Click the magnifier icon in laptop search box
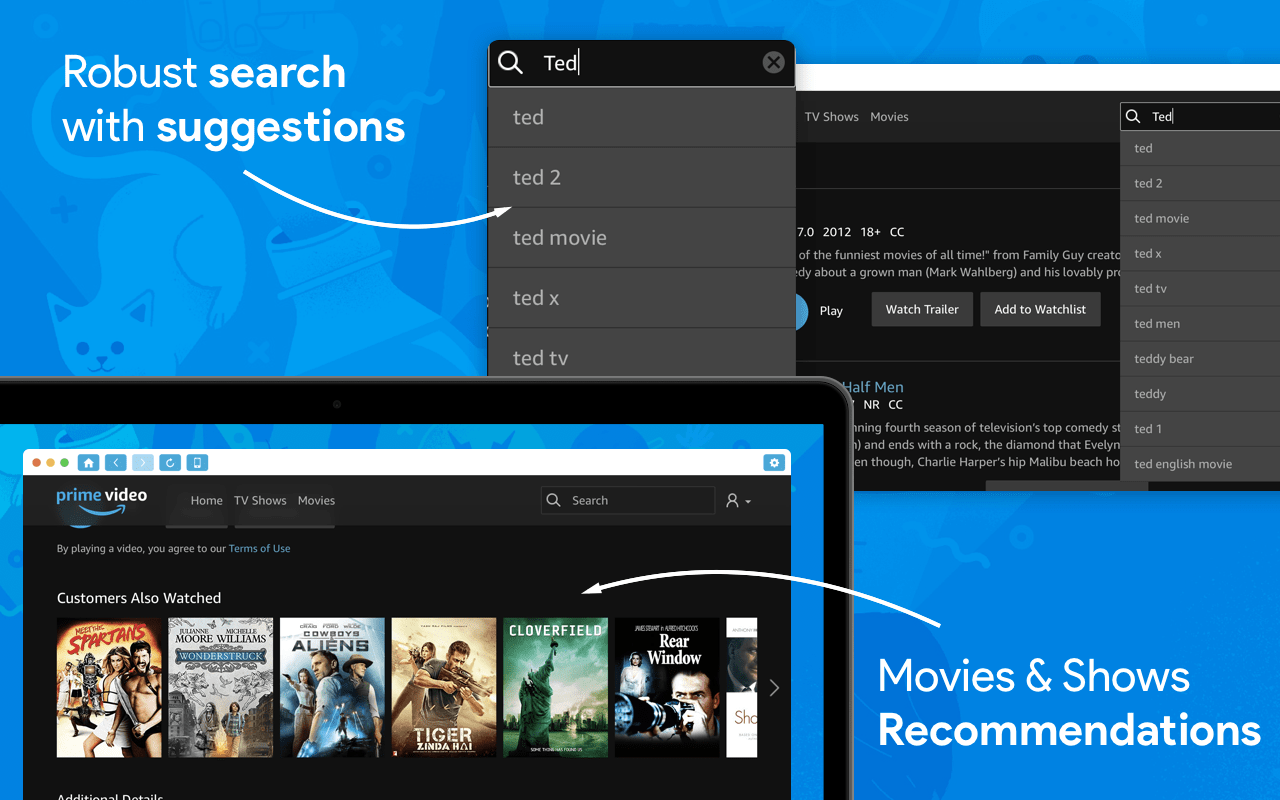 [x=554, y=500]
